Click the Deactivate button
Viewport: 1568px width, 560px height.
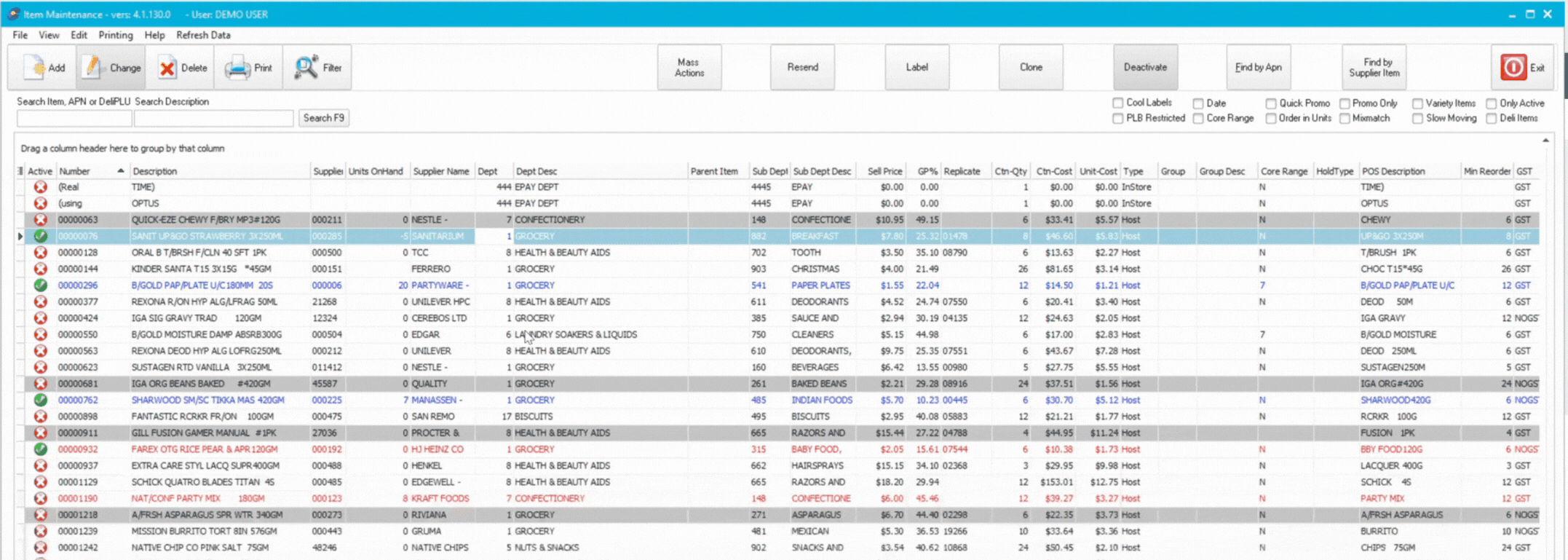[x=1145, y=67]
